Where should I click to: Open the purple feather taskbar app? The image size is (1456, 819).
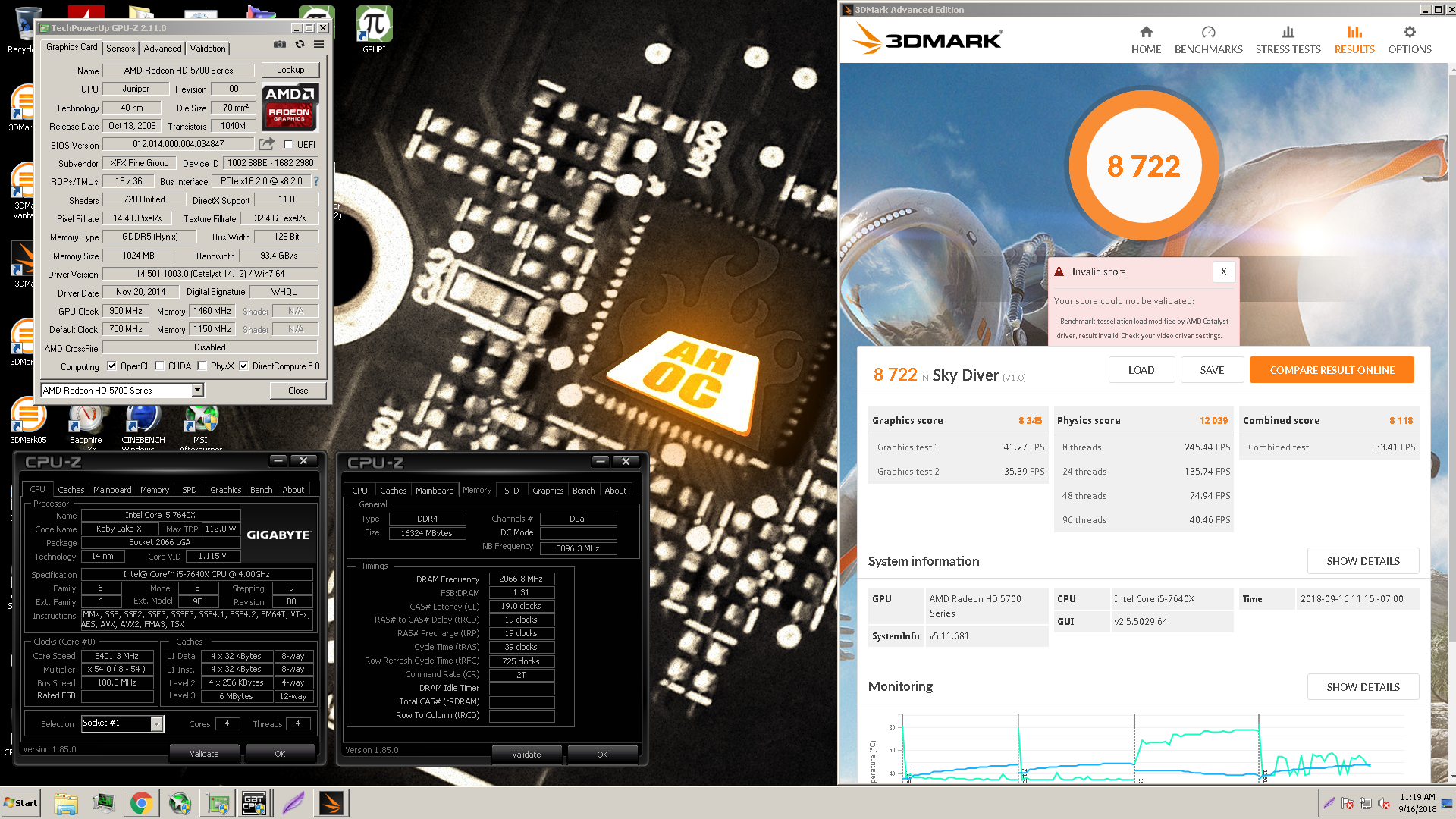coord(293,803)
